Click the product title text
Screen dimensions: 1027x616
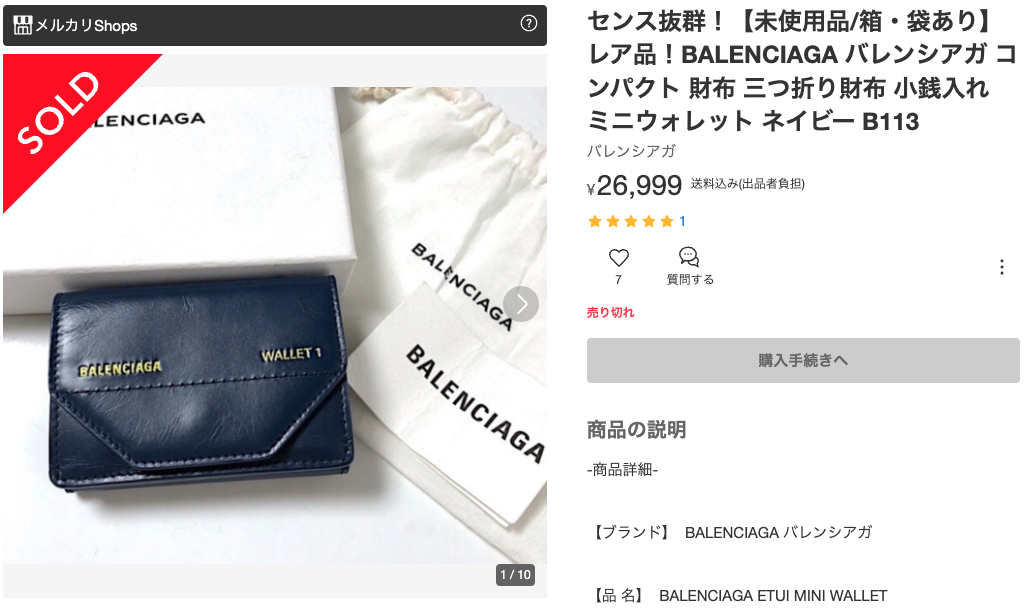(802, 71)
